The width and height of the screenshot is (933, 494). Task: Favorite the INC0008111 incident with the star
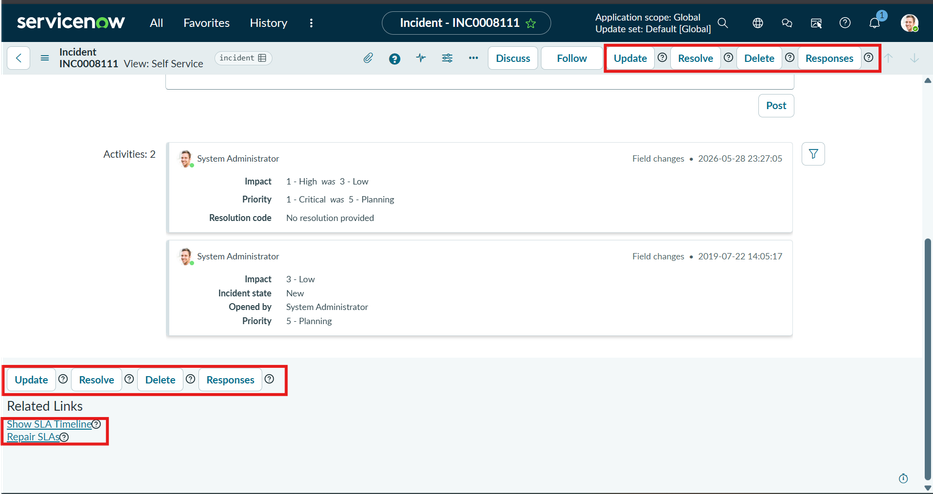point(531,23)
